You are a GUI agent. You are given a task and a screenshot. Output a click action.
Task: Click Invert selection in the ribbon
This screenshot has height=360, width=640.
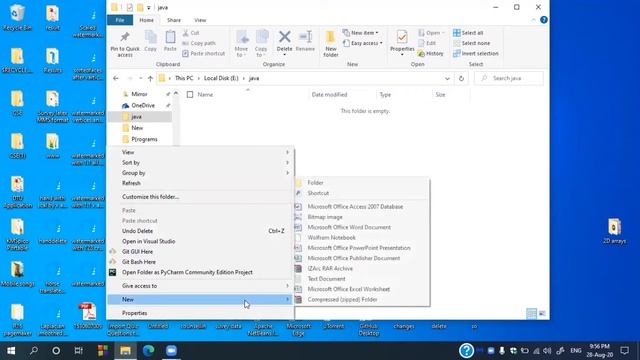476,53
